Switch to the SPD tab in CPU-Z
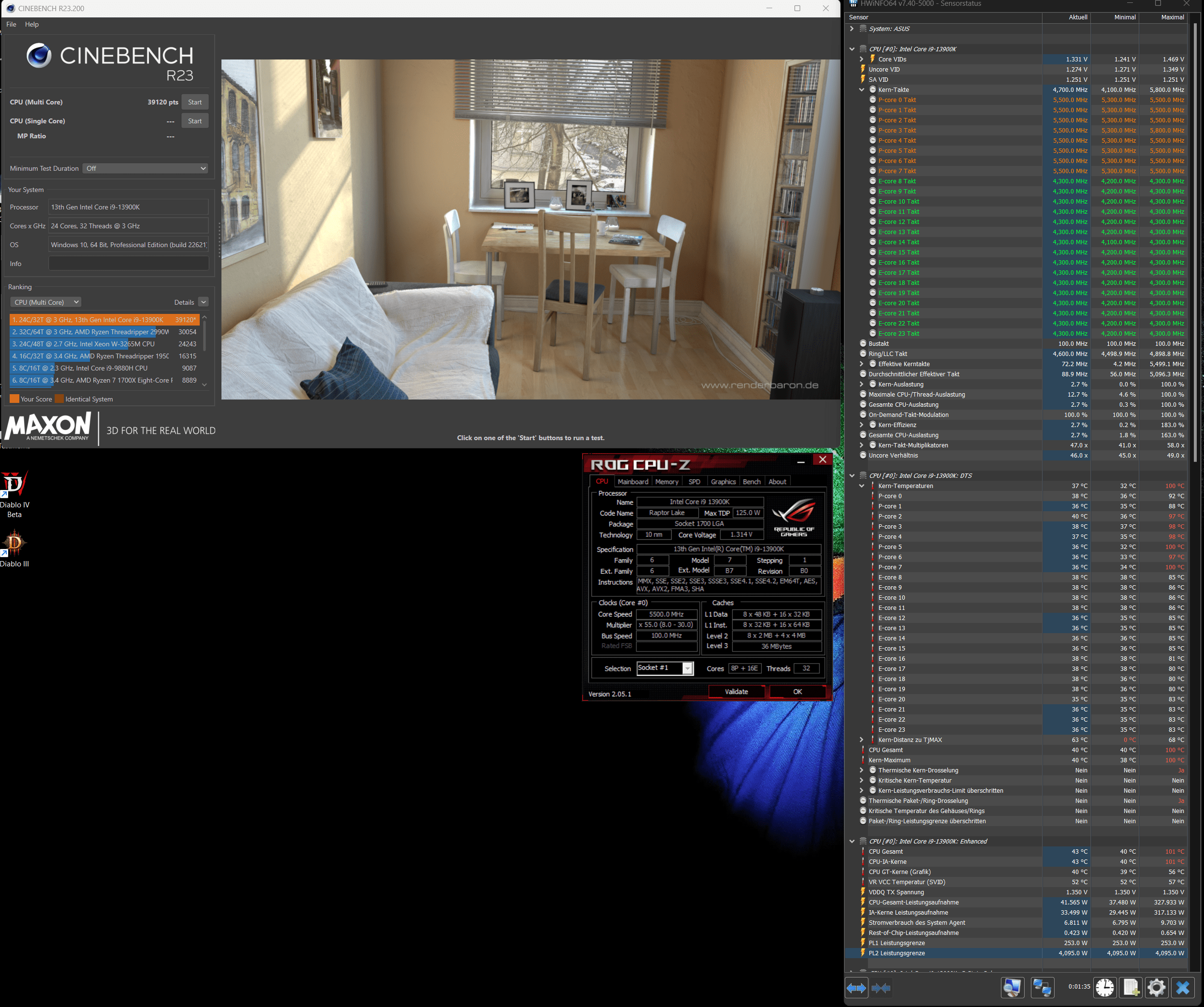 [694, 482]
